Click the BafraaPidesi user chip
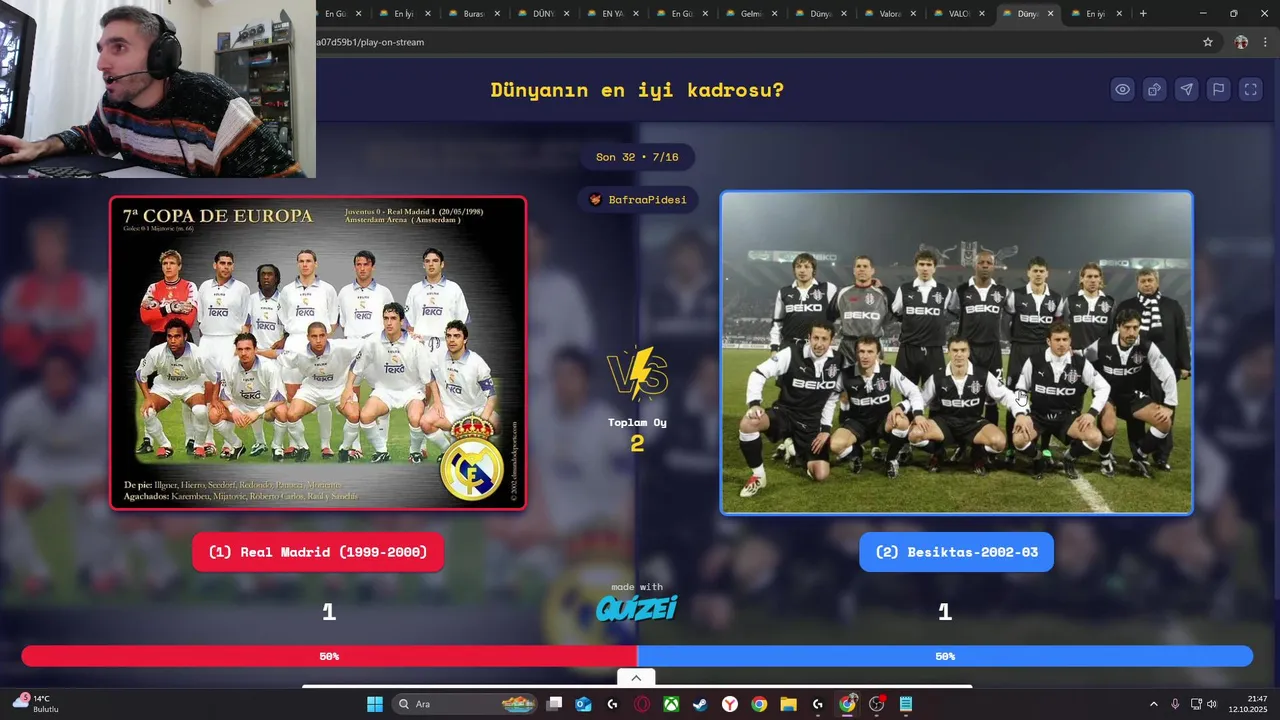 pyautogui.click(x=638, y=200)
